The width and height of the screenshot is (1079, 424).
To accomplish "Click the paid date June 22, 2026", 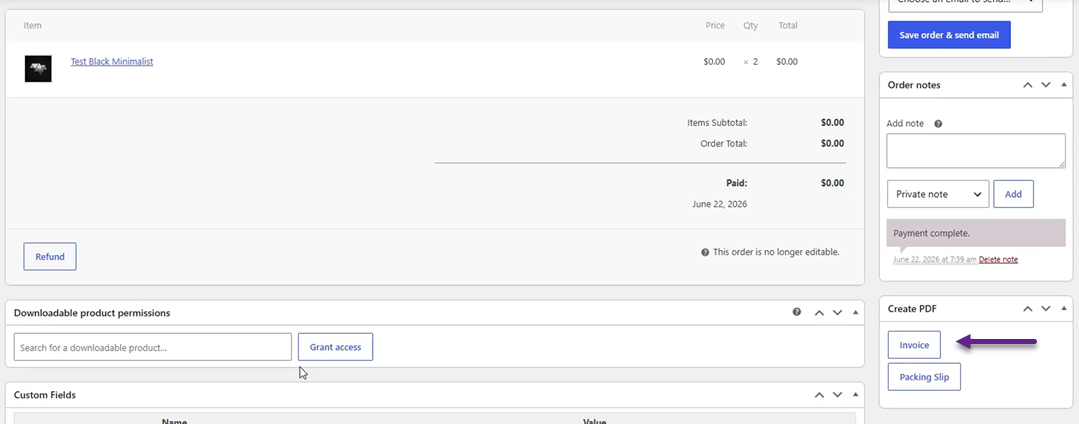I will tap(719, 204).
